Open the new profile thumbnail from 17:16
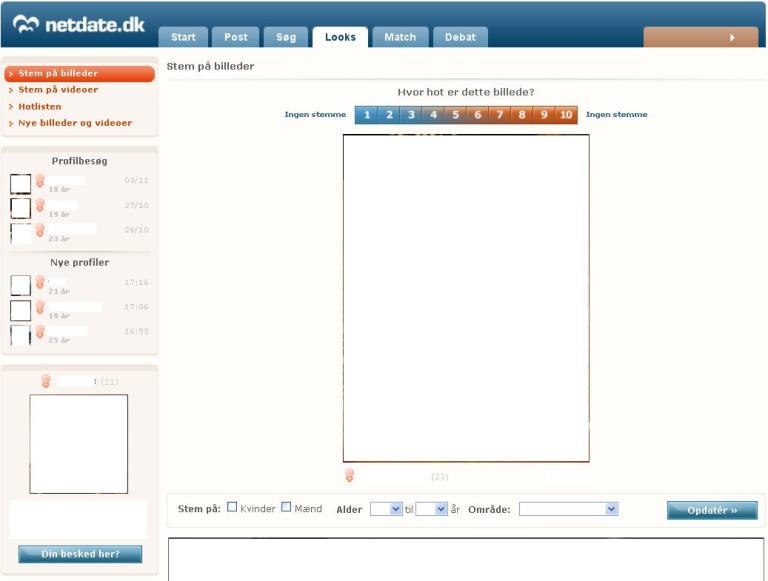 [x=21, y=285]
